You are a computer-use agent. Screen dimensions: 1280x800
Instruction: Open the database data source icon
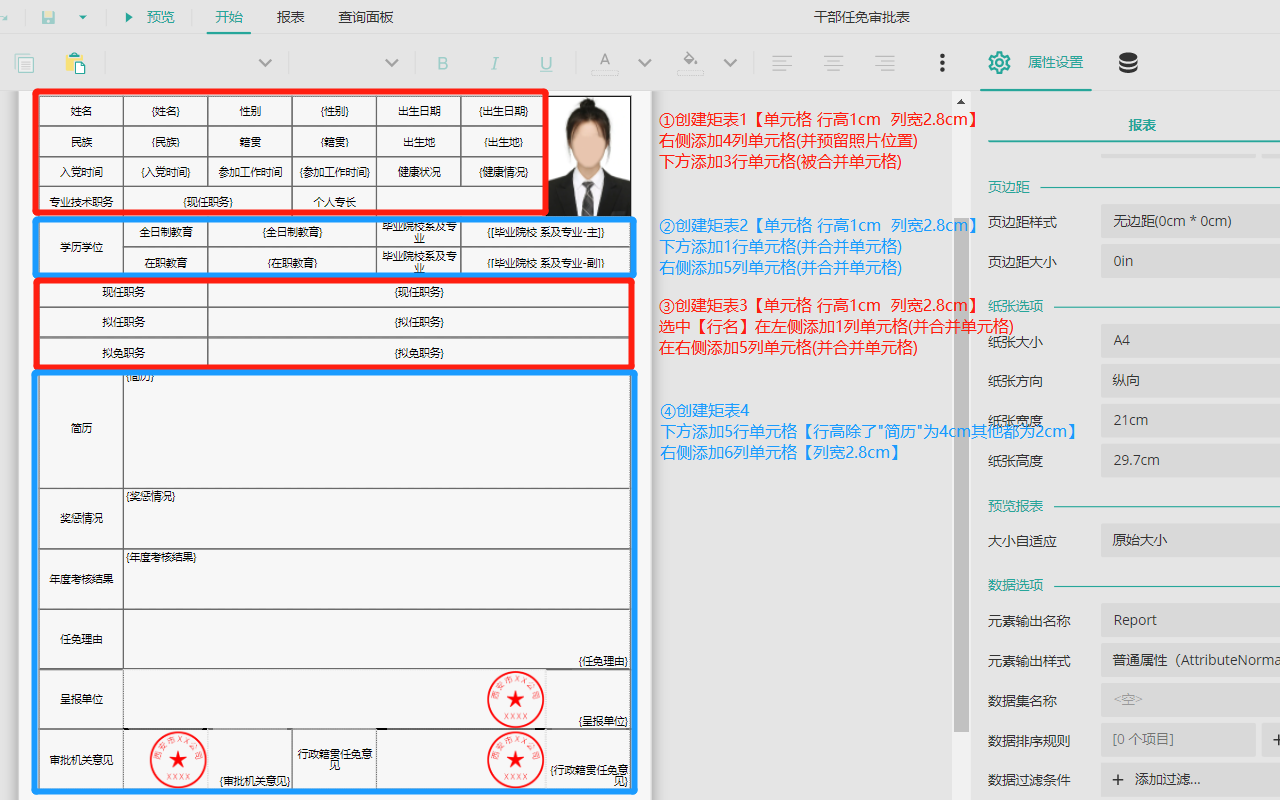(1128, 63)
